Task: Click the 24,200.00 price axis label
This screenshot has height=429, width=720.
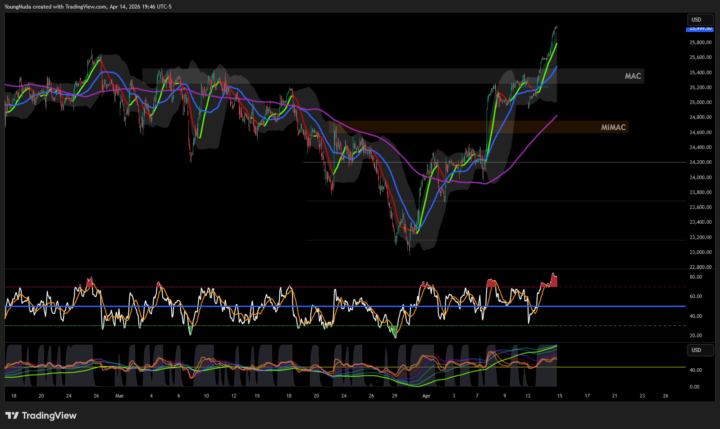Action: click(700, 162)
